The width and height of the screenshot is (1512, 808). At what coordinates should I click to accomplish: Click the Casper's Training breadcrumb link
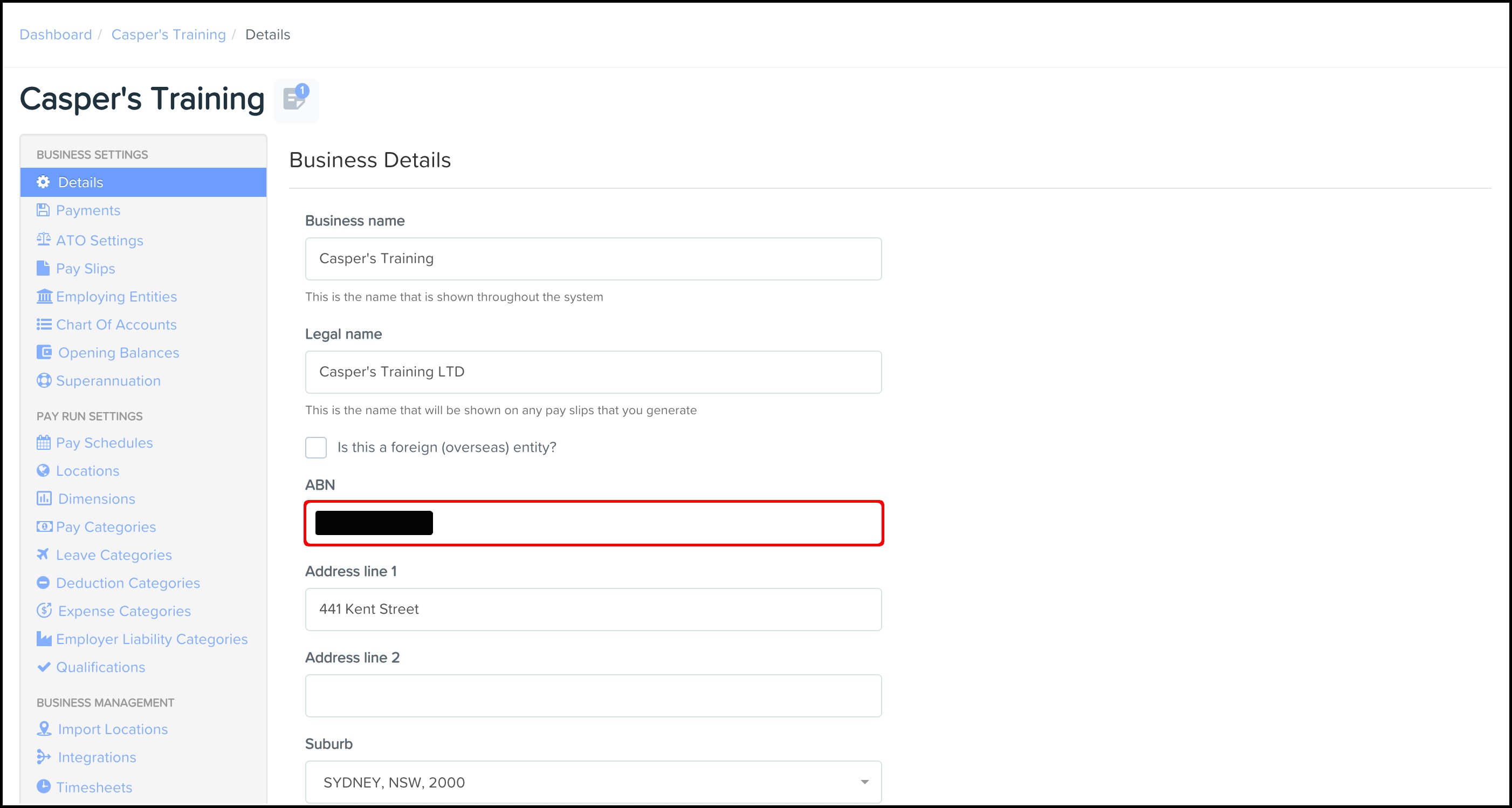[168, 35]
